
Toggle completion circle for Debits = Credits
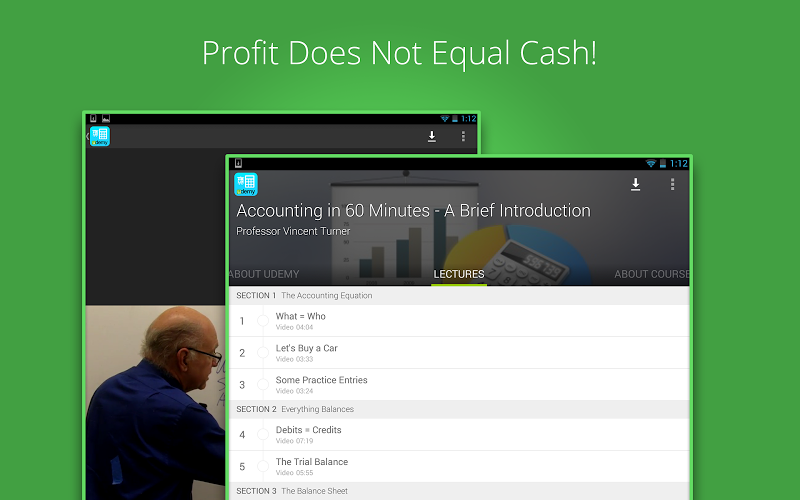pos(263,435)
